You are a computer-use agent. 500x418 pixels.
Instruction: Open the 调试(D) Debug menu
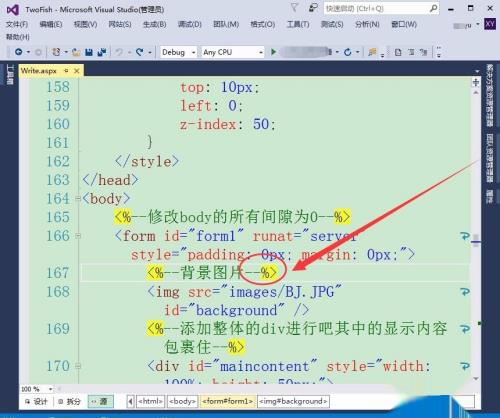click(x=189, y=24)
